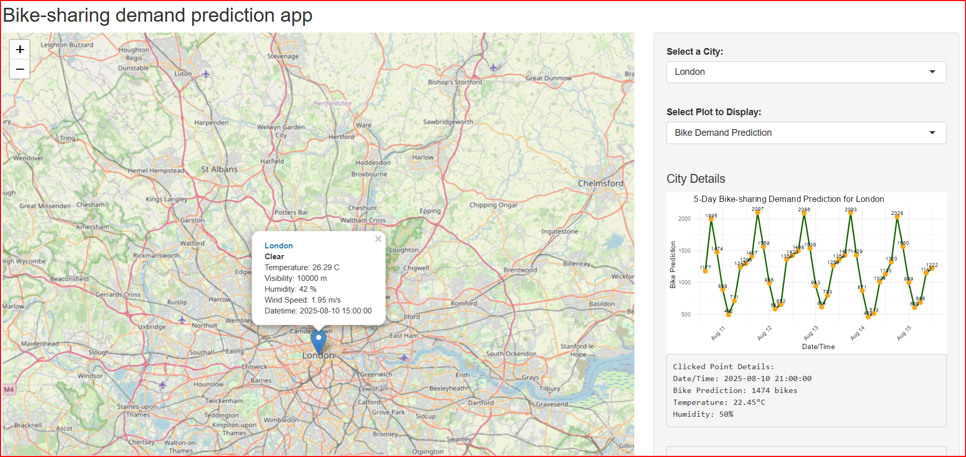Click the Slough label on map

tap(99, 352)
